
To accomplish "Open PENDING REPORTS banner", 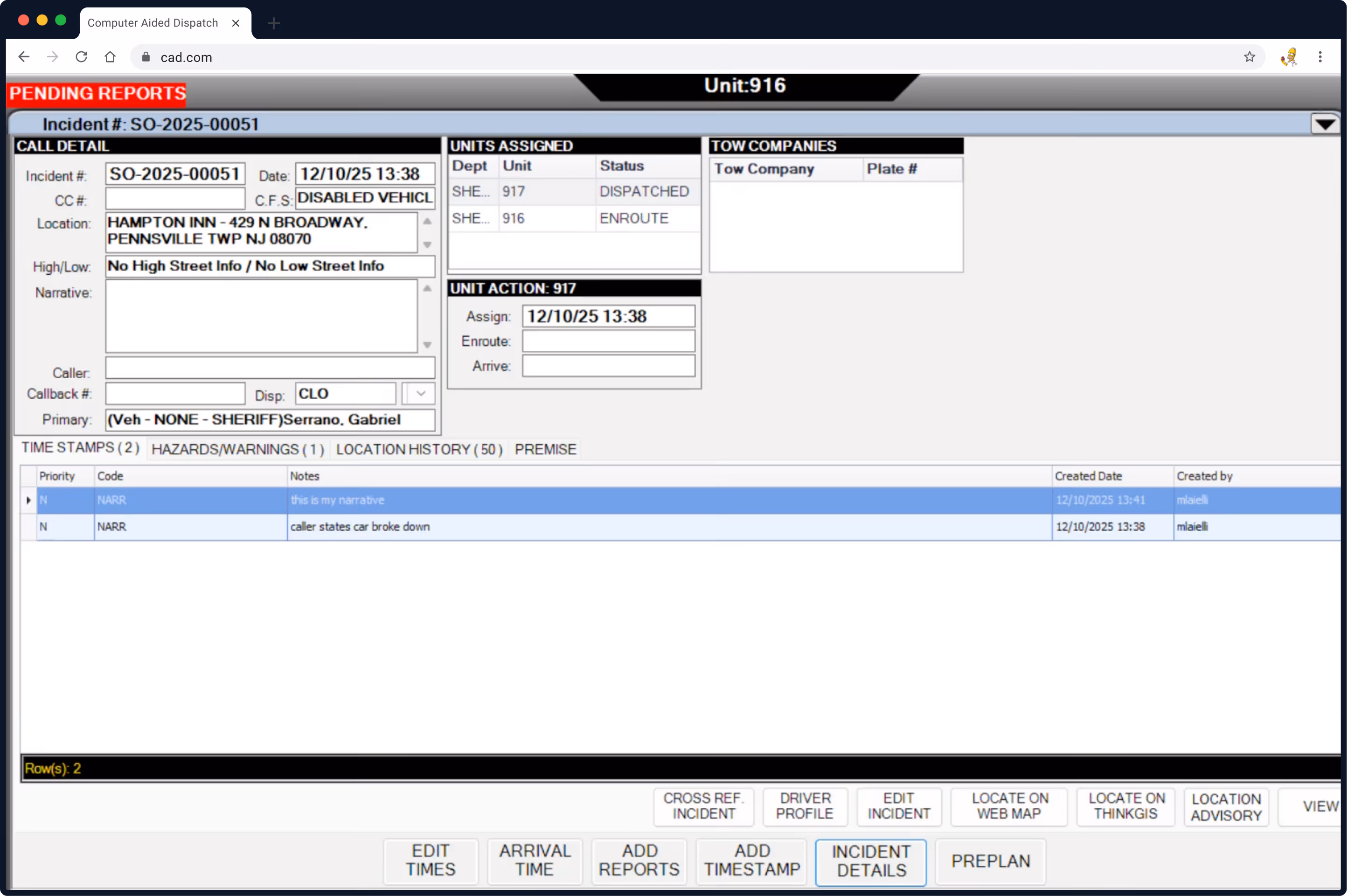I will [x=97, y=93].
